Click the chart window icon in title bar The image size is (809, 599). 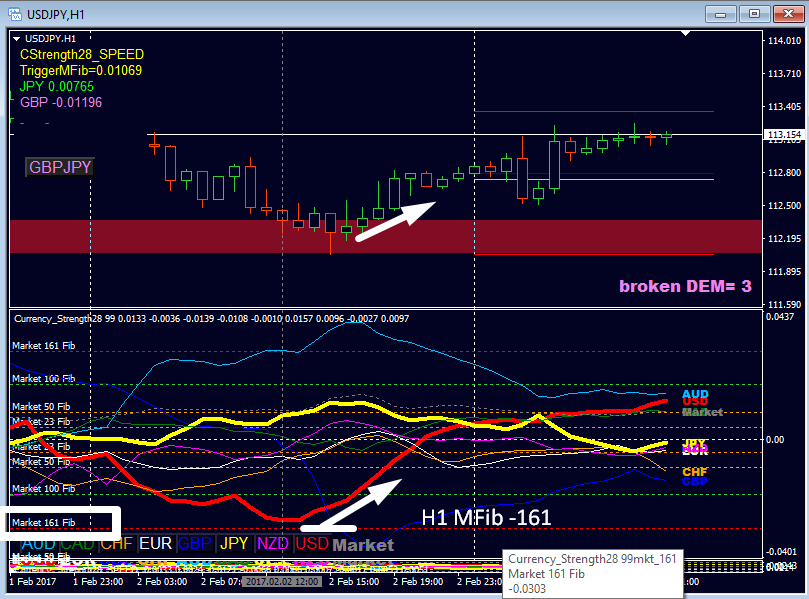(x=15, y=14)
